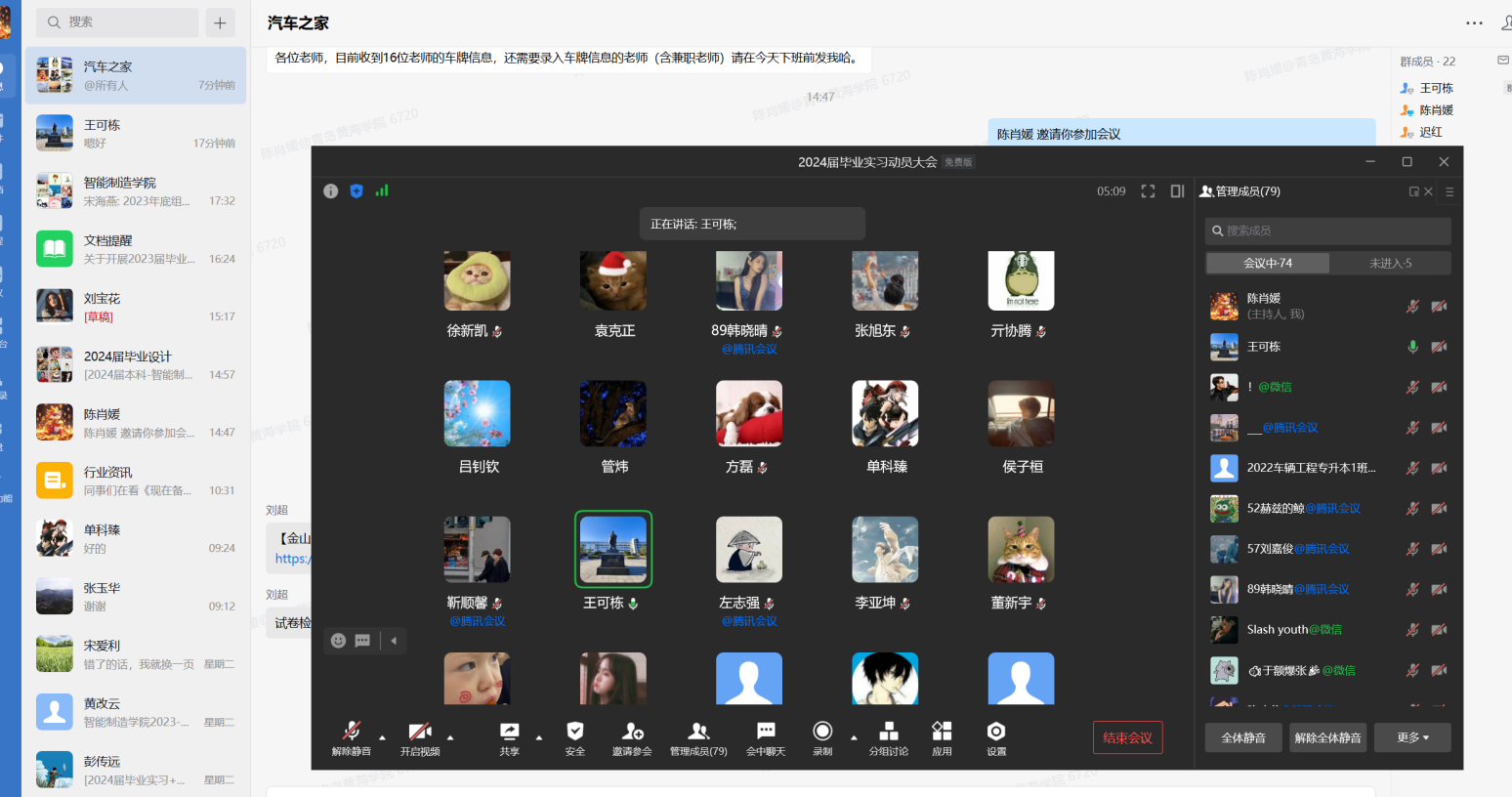Open the 汽车之家 chat conversation
The height and width of the screenshot is (797, 1512).
click(x=136, y=75)
